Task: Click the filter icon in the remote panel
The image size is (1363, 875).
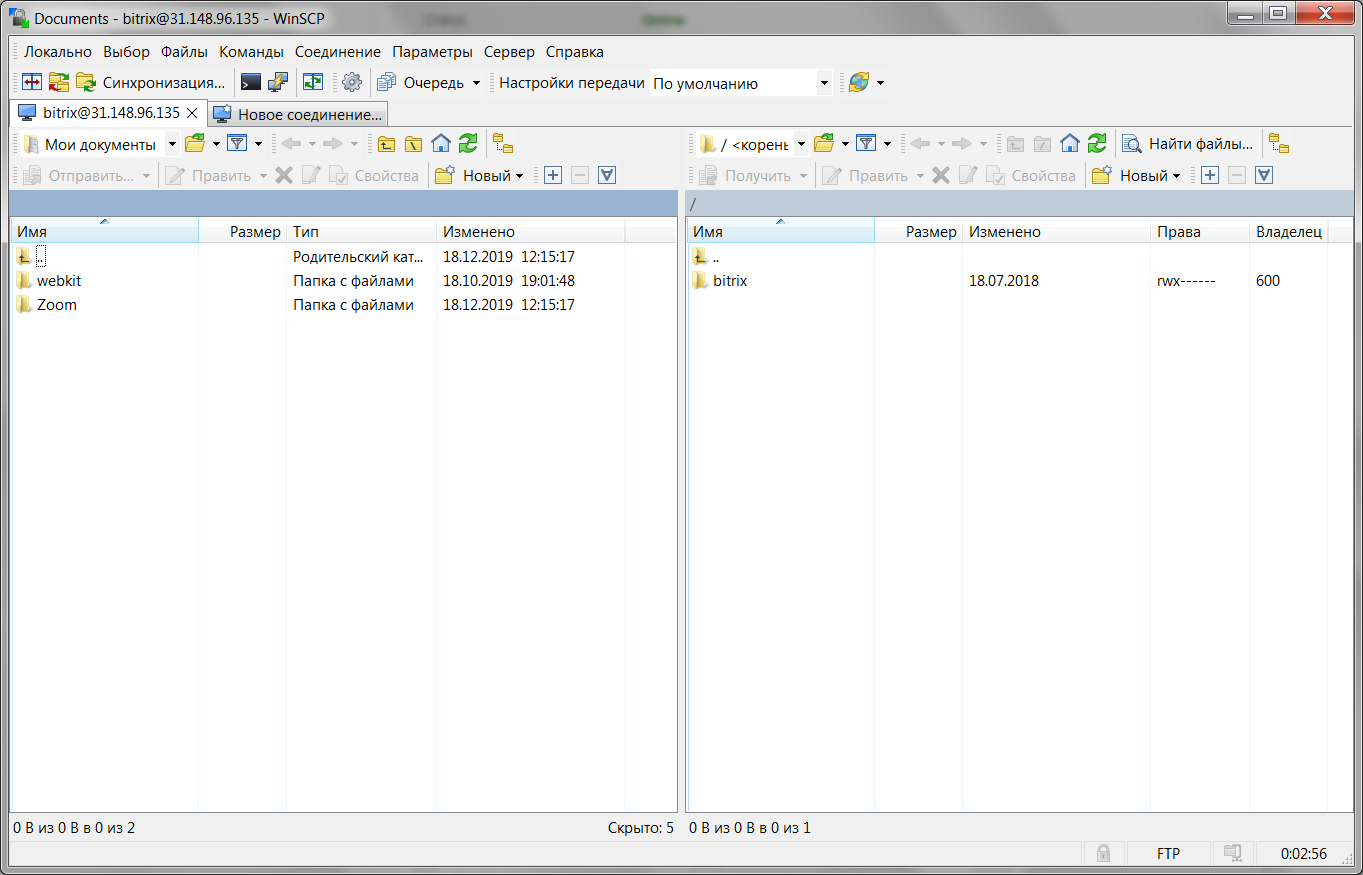Action: [866, 144]
